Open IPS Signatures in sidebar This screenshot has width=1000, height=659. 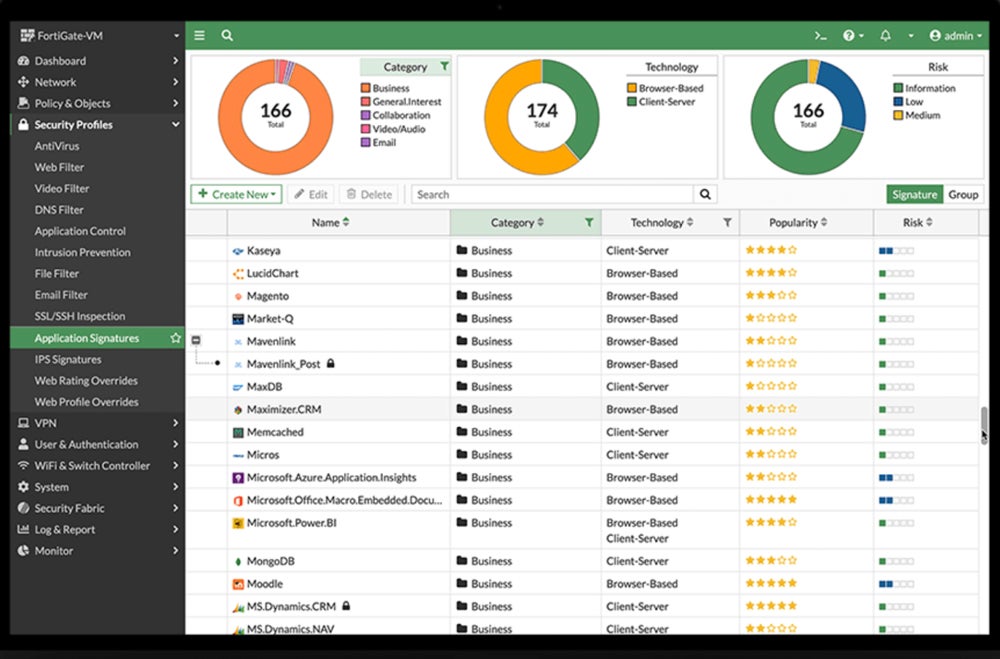68,360
